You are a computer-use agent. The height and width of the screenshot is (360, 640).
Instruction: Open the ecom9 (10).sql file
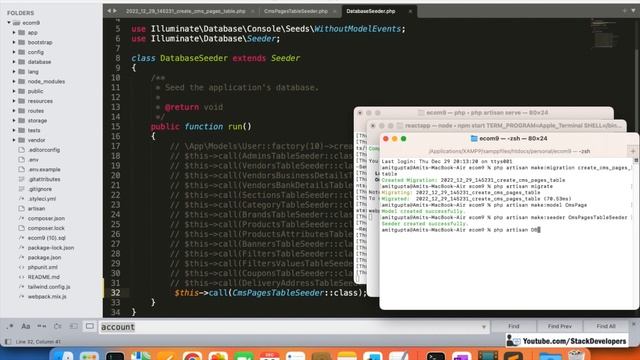tap(47, 238)
